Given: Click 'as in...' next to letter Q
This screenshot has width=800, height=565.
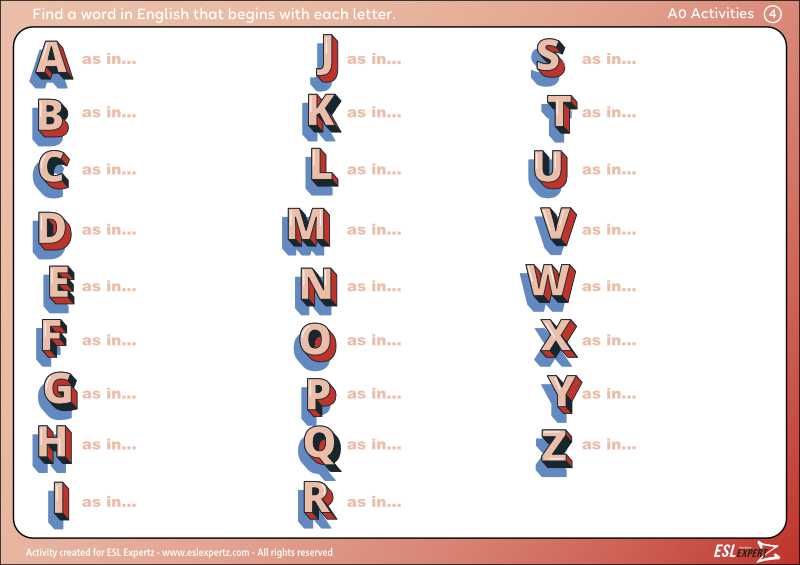Looking at the screenshot, I should point(374,445).
